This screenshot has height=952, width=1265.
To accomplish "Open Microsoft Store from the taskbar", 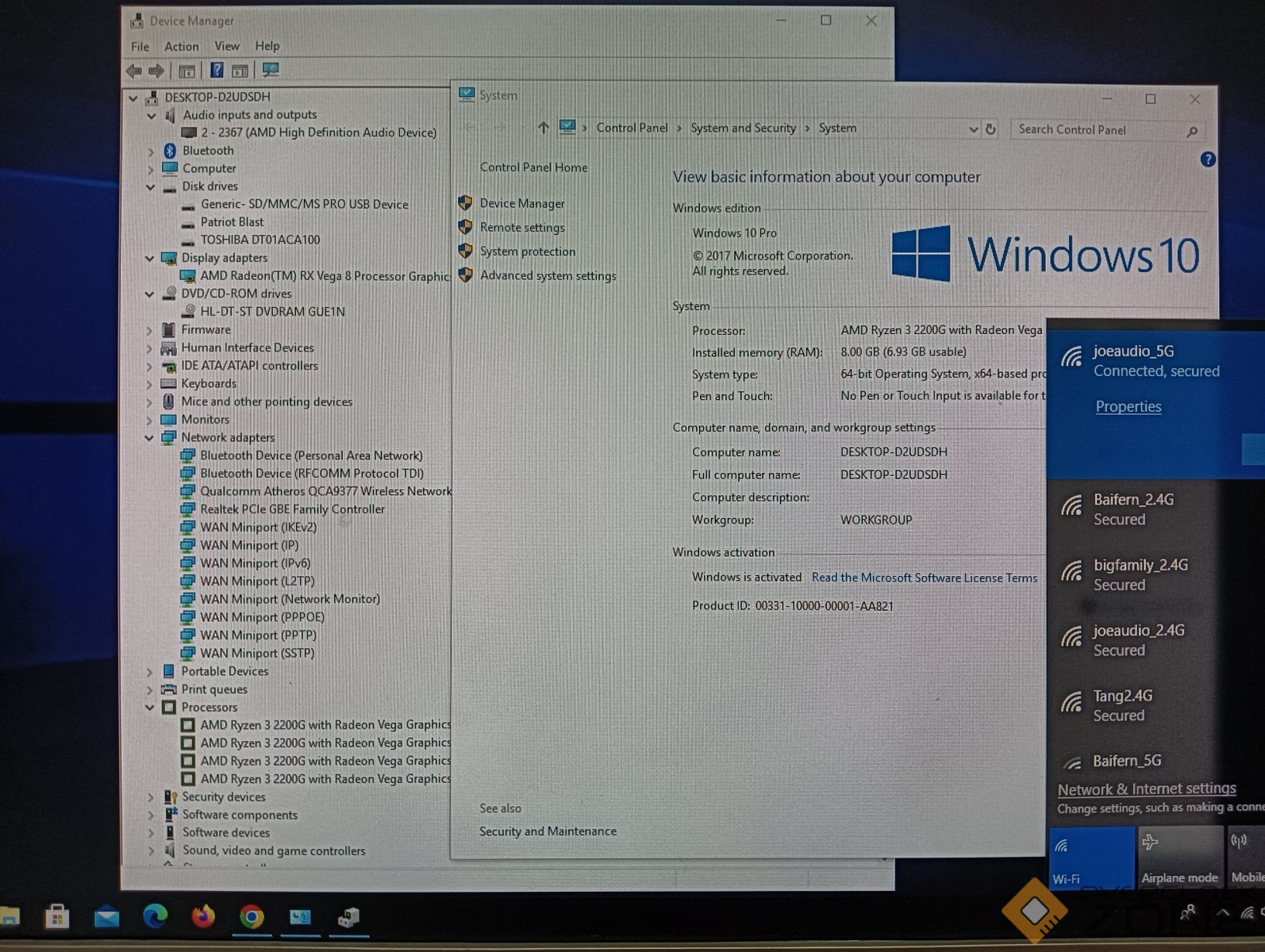I will tap(57, 918).
